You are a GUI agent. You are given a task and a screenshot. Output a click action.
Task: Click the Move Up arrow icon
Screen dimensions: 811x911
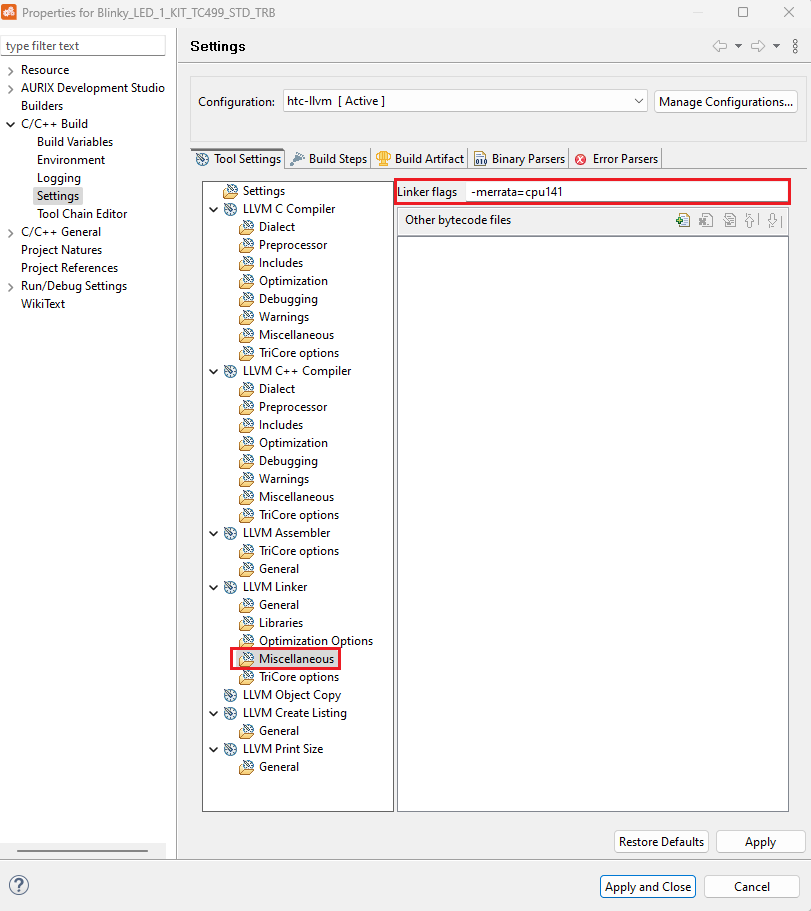pos(751,221)
